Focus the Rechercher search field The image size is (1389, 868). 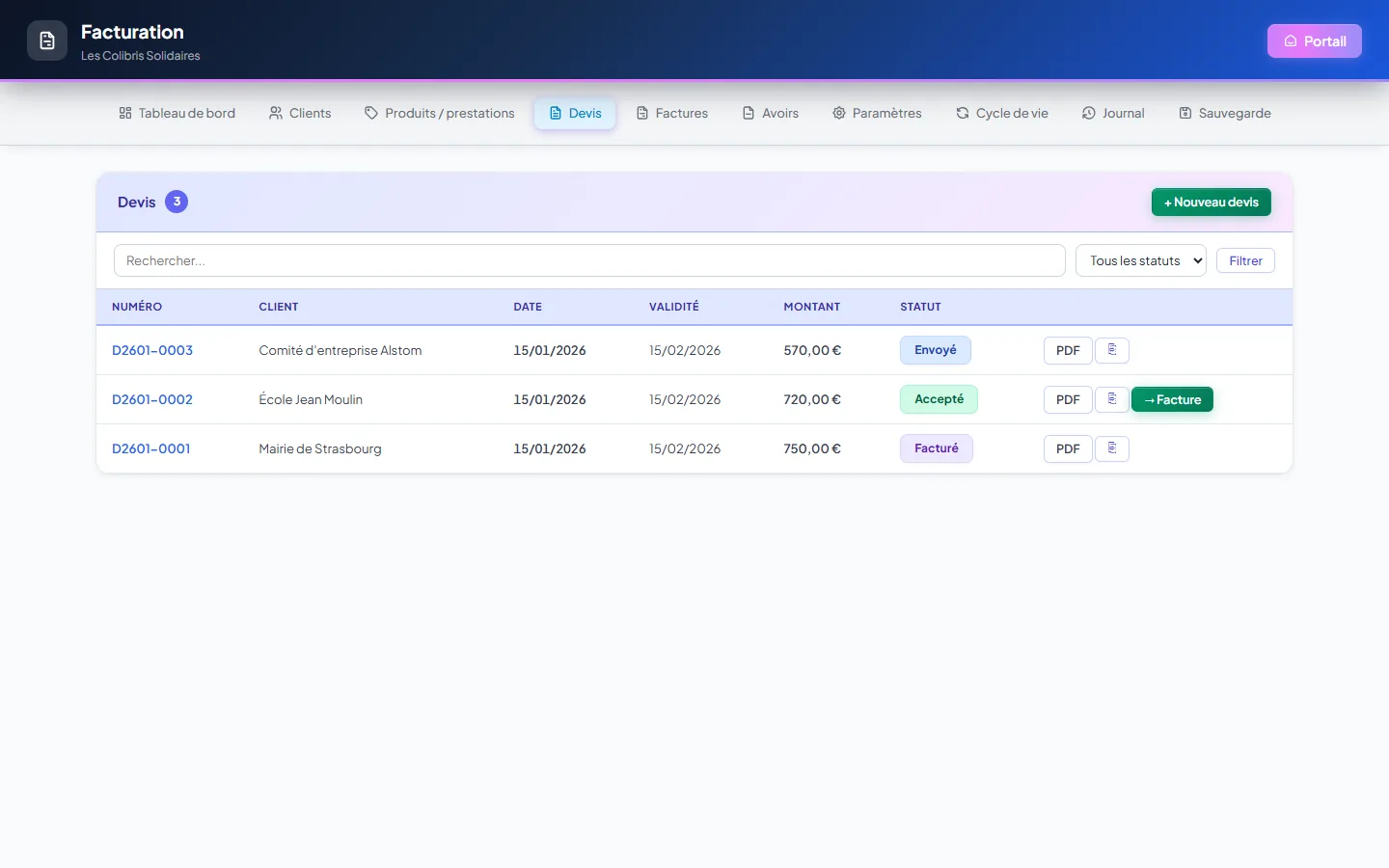pyautogui.click(x=589, y=260)
